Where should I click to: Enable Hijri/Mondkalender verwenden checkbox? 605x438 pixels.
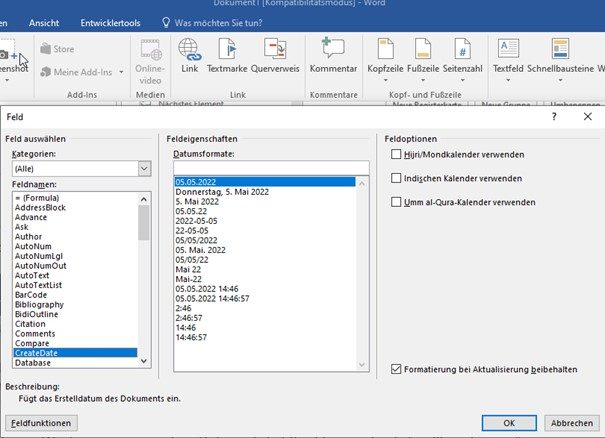click(397, 155)
